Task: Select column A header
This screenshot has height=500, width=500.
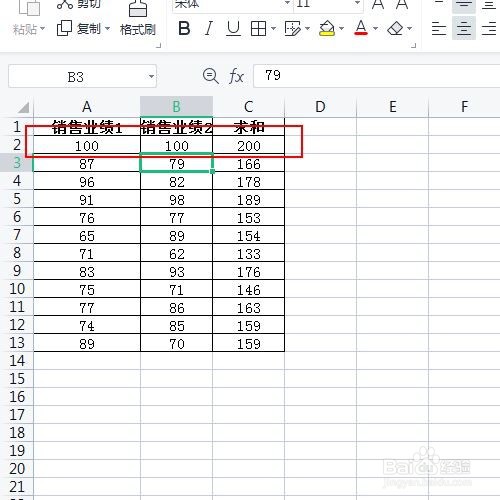Action: (87, 107)
